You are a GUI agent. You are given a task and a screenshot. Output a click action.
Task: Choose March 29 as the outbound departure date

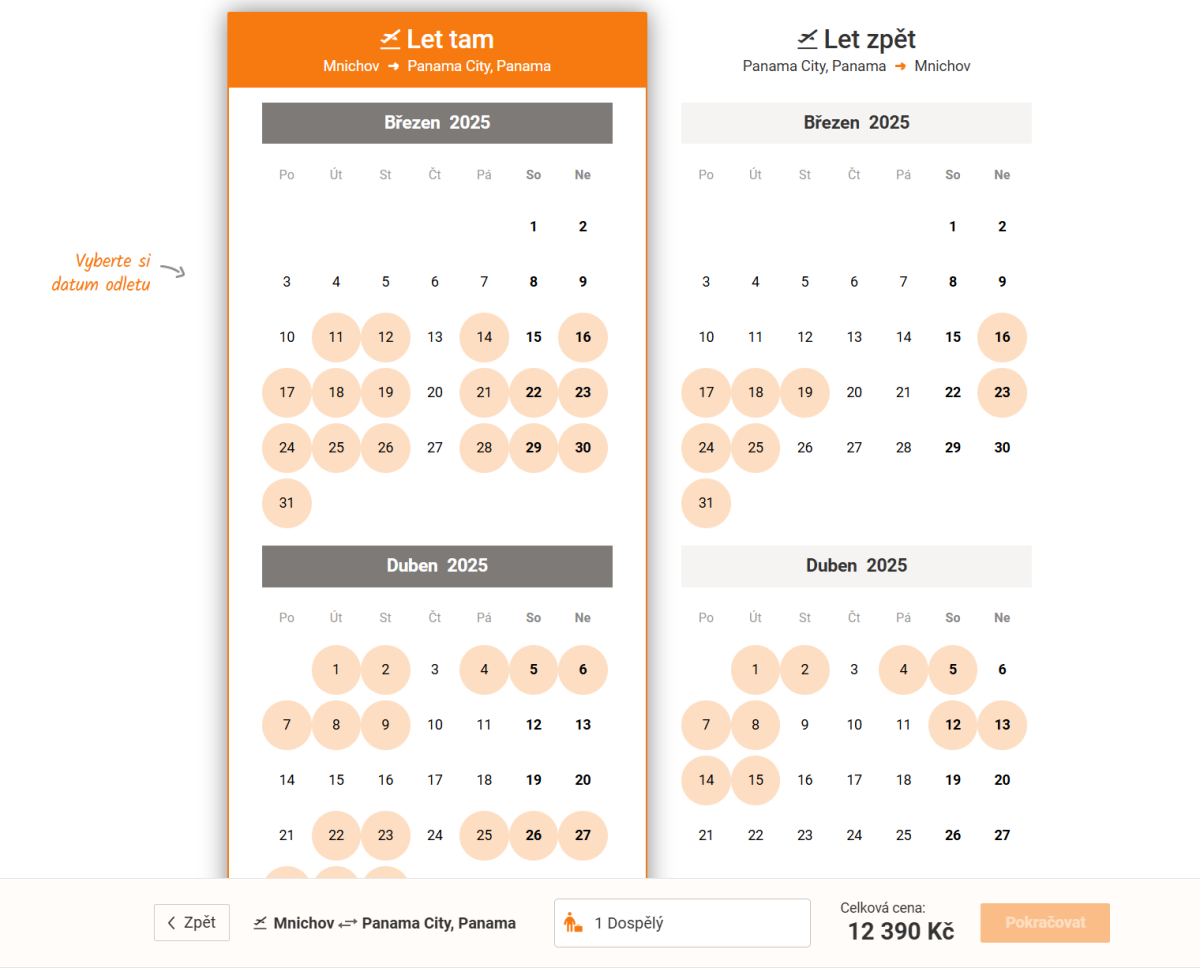(x=533, y=448)
